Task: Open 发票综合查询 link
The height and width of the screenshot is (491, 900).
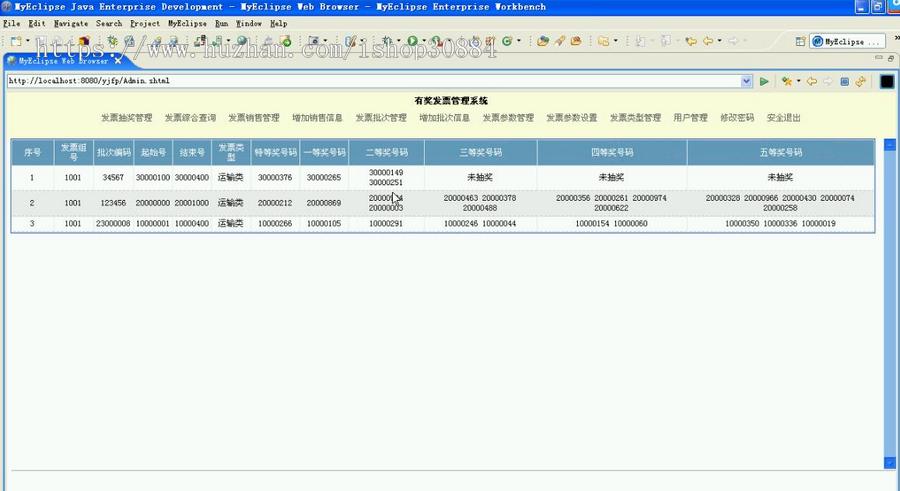Action: point(191,118)
